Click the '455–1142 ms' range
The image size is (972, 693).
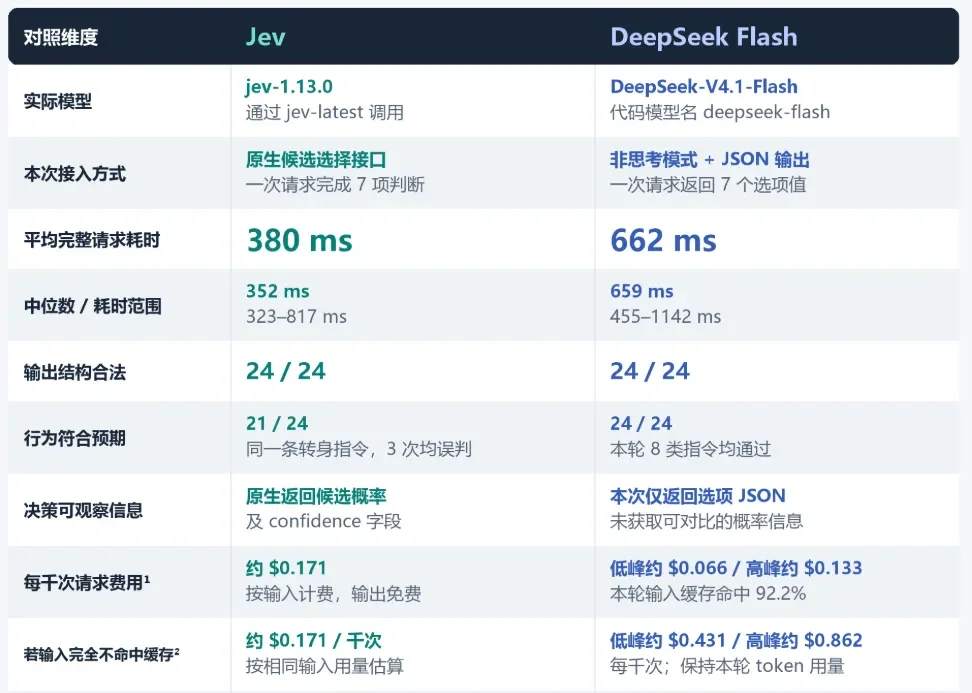pyautogui.click(x=665, y=317)
